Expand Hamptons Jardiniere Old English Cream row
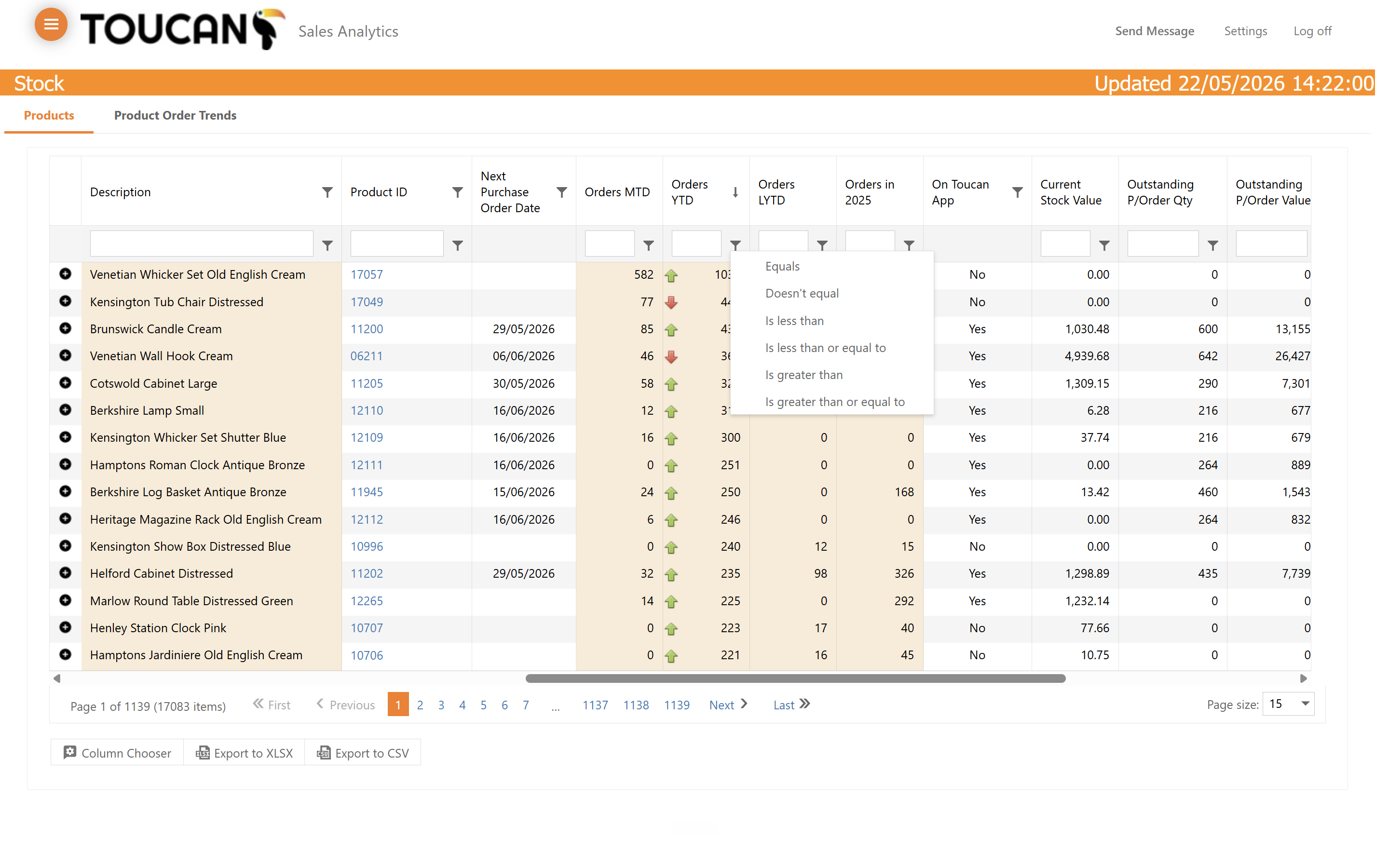The height and width of the screenshot is (868, 1389). pyautogui.click(x=66, y=654)
